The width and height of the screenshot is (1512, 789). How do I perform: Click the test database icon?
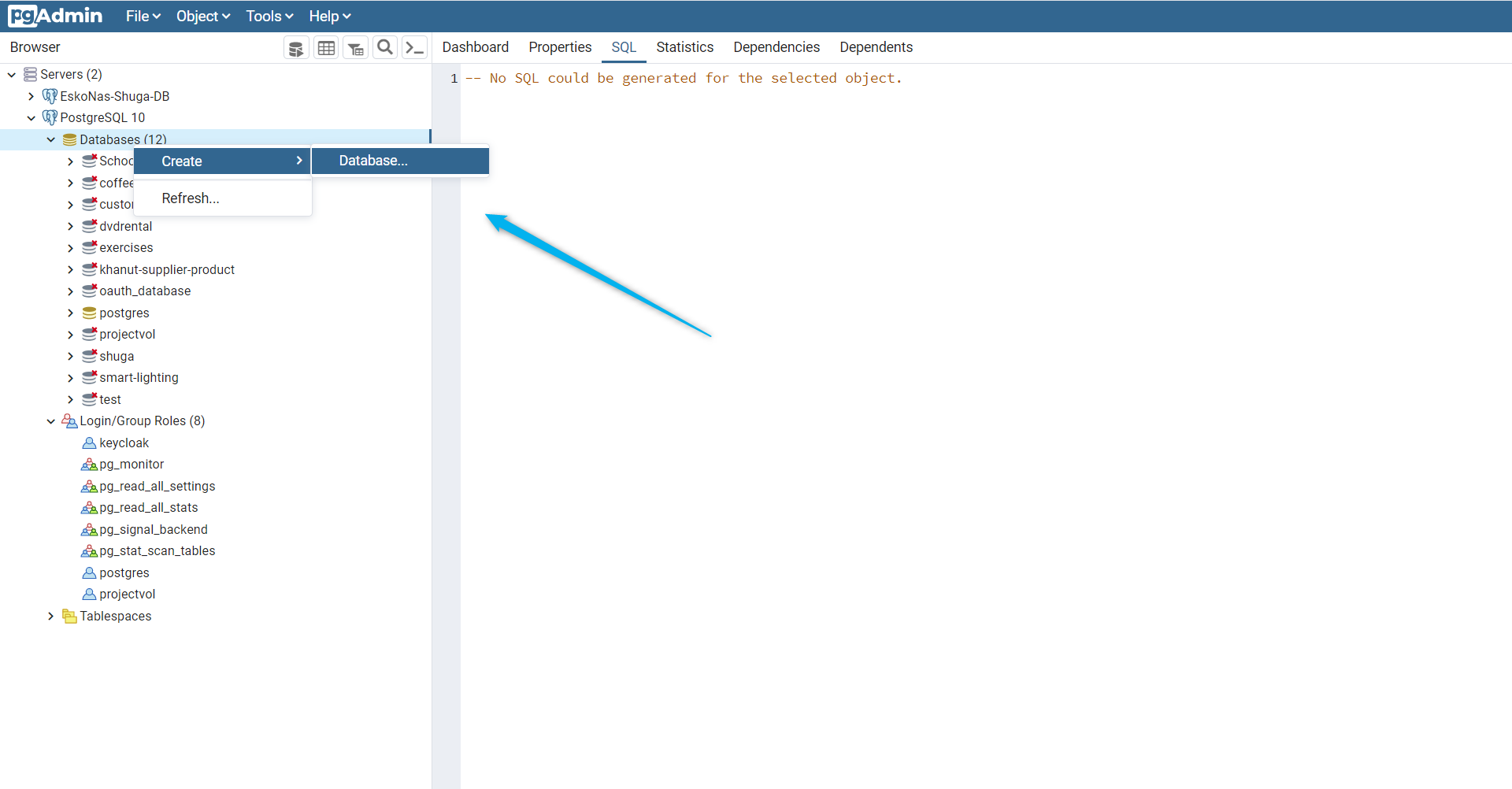(89, 399)
